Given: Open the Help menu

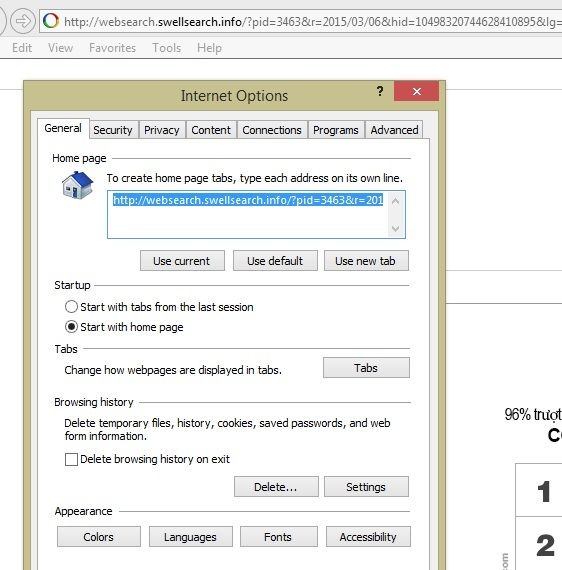Looking at the screenshot, I should [x=209, y=48].
